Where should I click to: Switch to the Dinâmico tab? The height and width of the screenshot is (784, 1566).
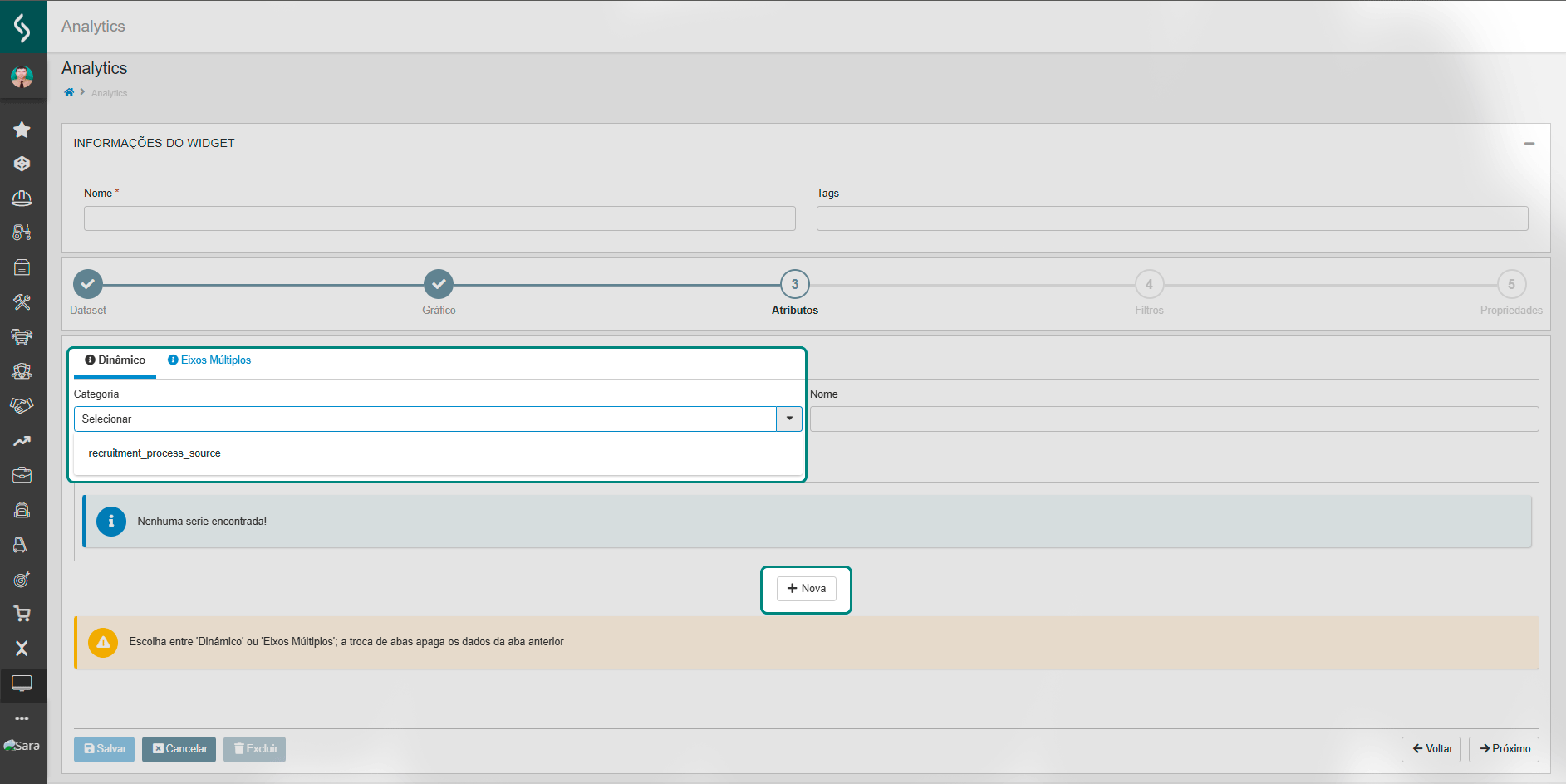point(115,360)
